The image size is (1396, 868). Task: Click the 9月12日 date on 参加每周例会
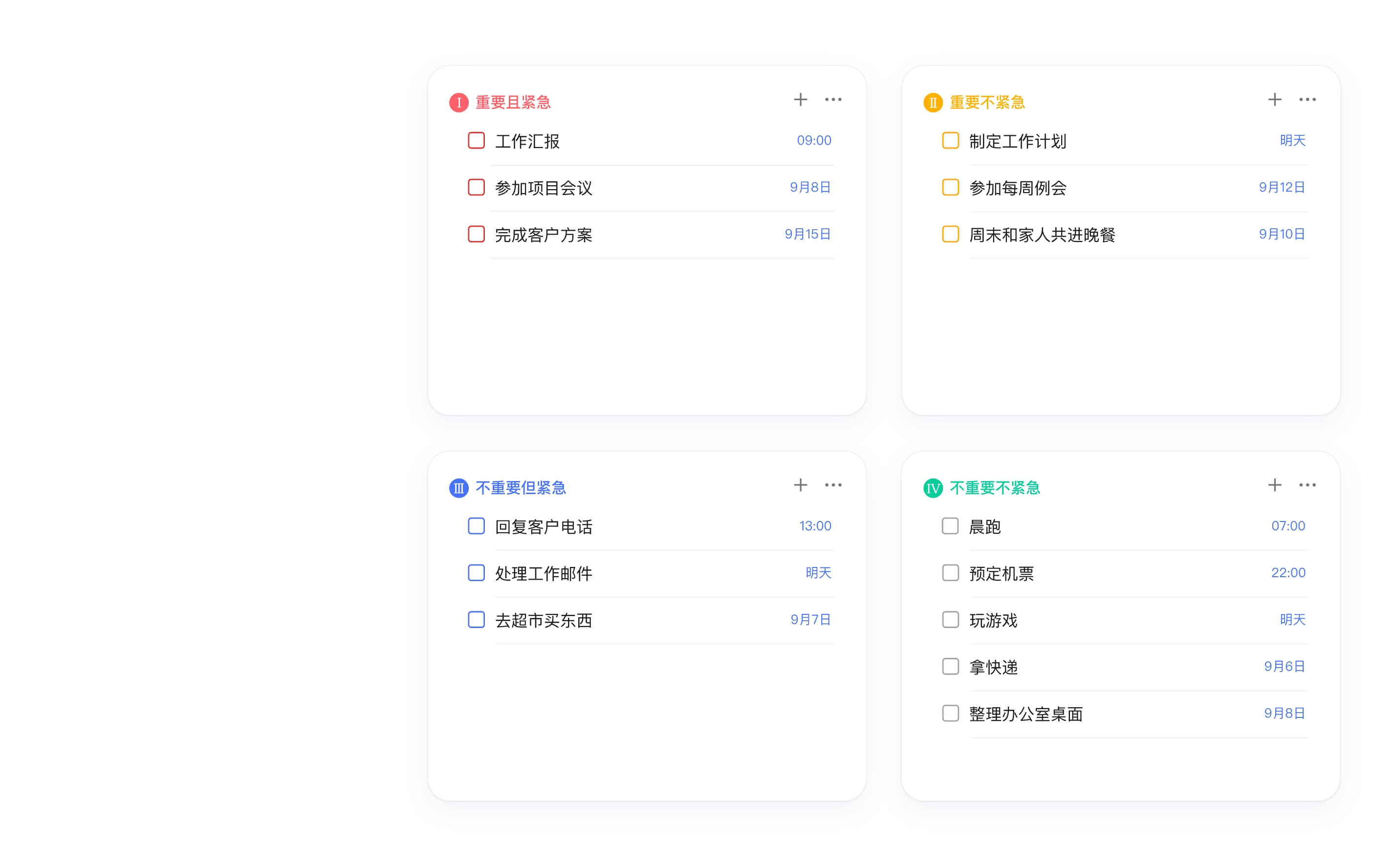pos(1282,187)
